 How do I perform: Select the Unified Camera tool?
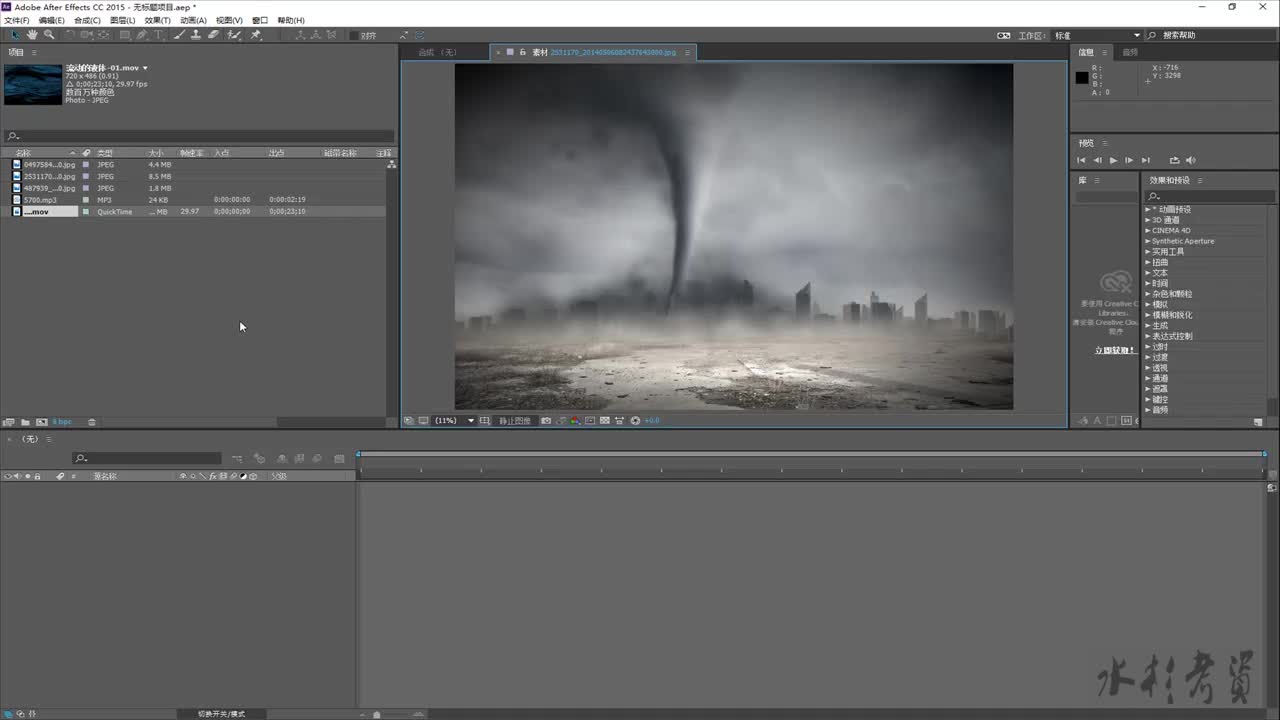(x=87, y=35)
